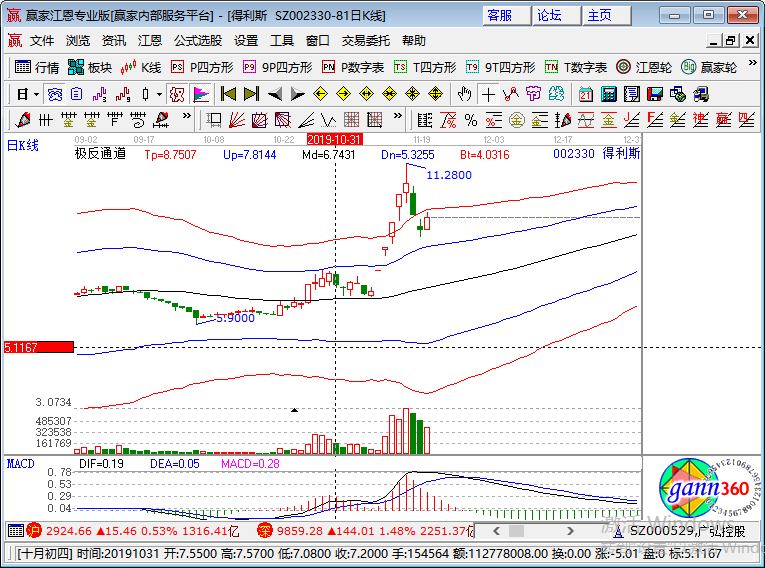Image resolution: width=765 pixels, height=568 pixels.
Task: Open the 文件 menu
Action: 41,41
